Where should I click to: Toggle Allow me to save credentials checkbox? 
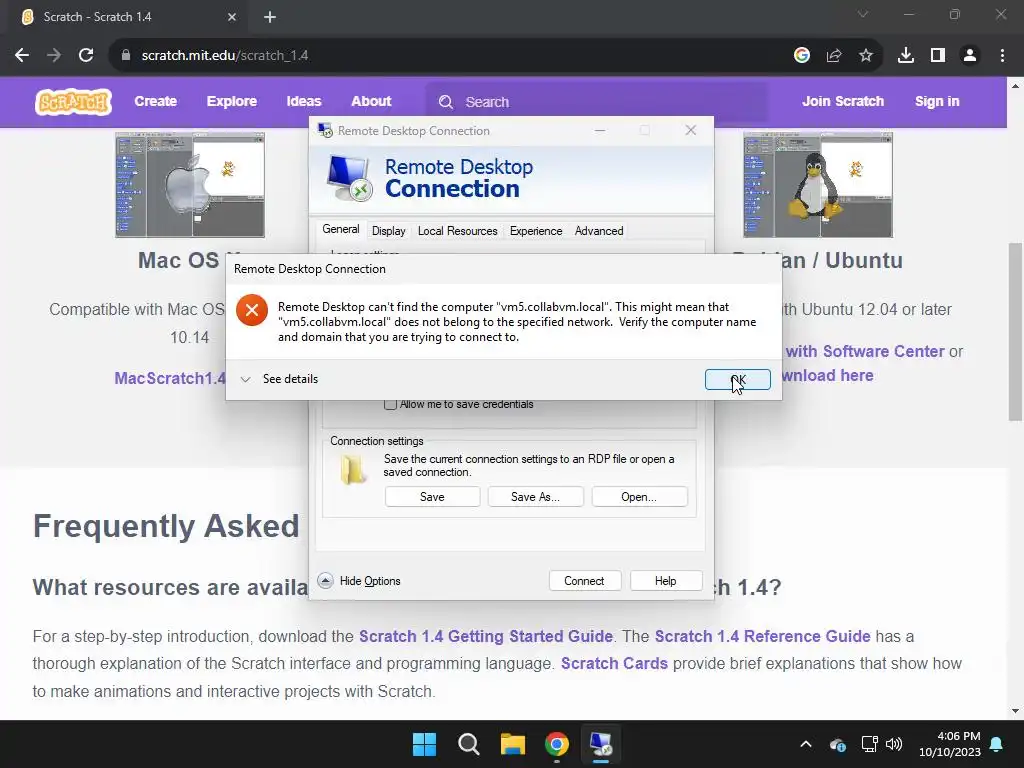[391, 404]
